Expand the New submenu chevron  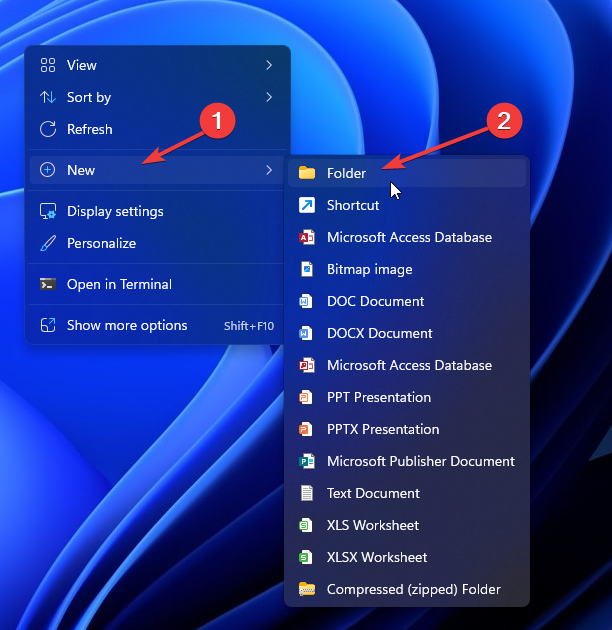(269, 170)
